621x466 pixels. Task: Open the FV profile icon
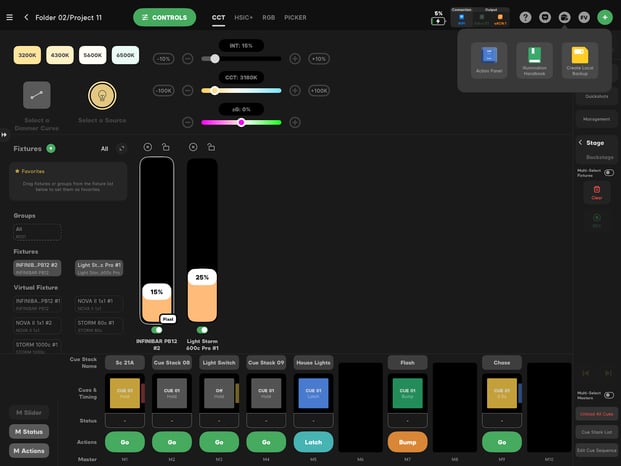tap(584, 17)
